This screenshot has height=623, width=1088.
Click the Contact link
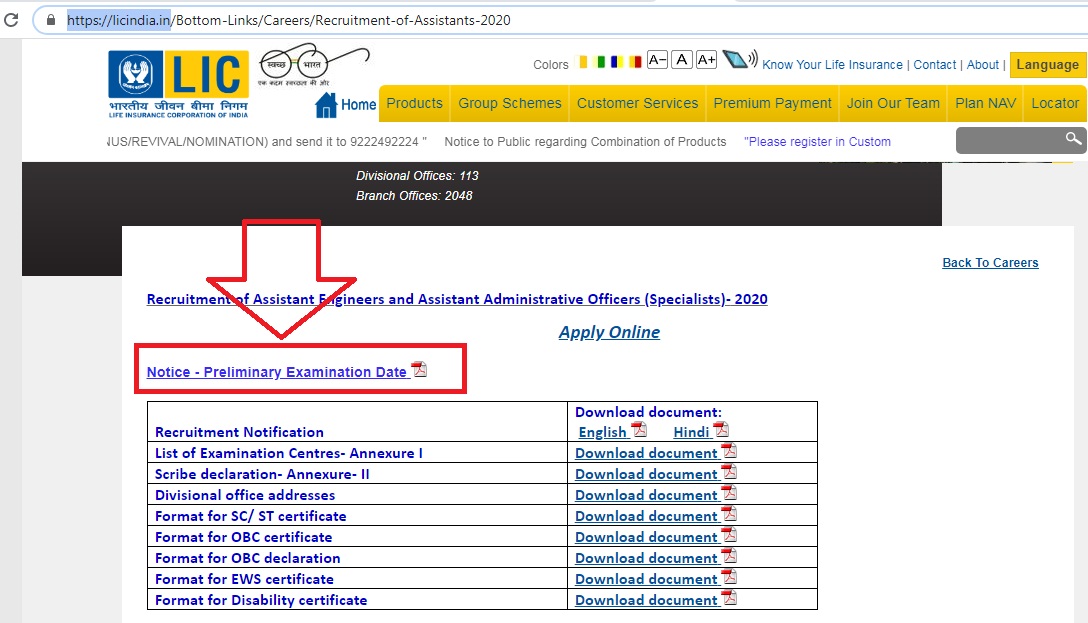(935, 65)
